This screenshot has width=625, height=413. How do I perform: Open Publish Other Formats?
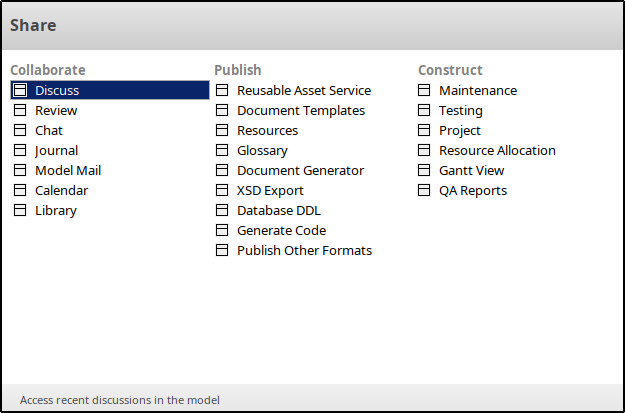(304, 250)
